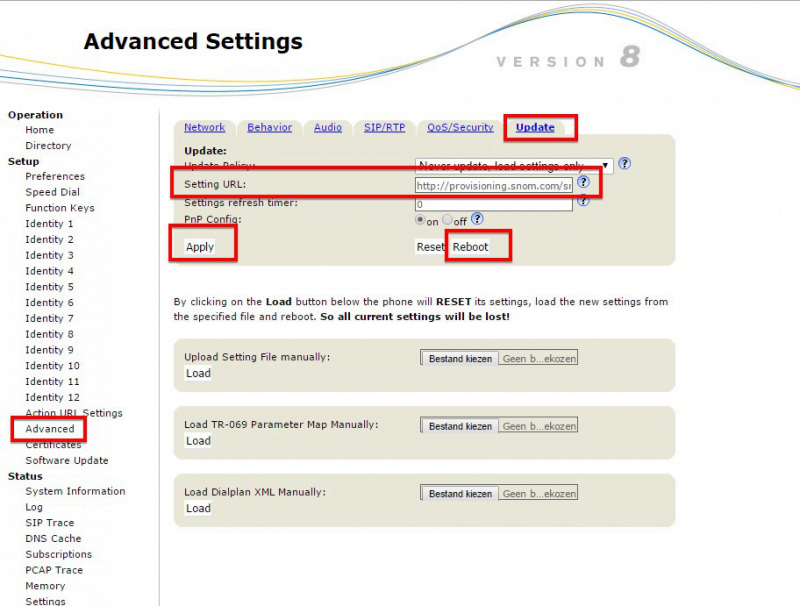This screenshot has height=606, width=800.
Task: Click the Reboot button
Action: point(470,247)
